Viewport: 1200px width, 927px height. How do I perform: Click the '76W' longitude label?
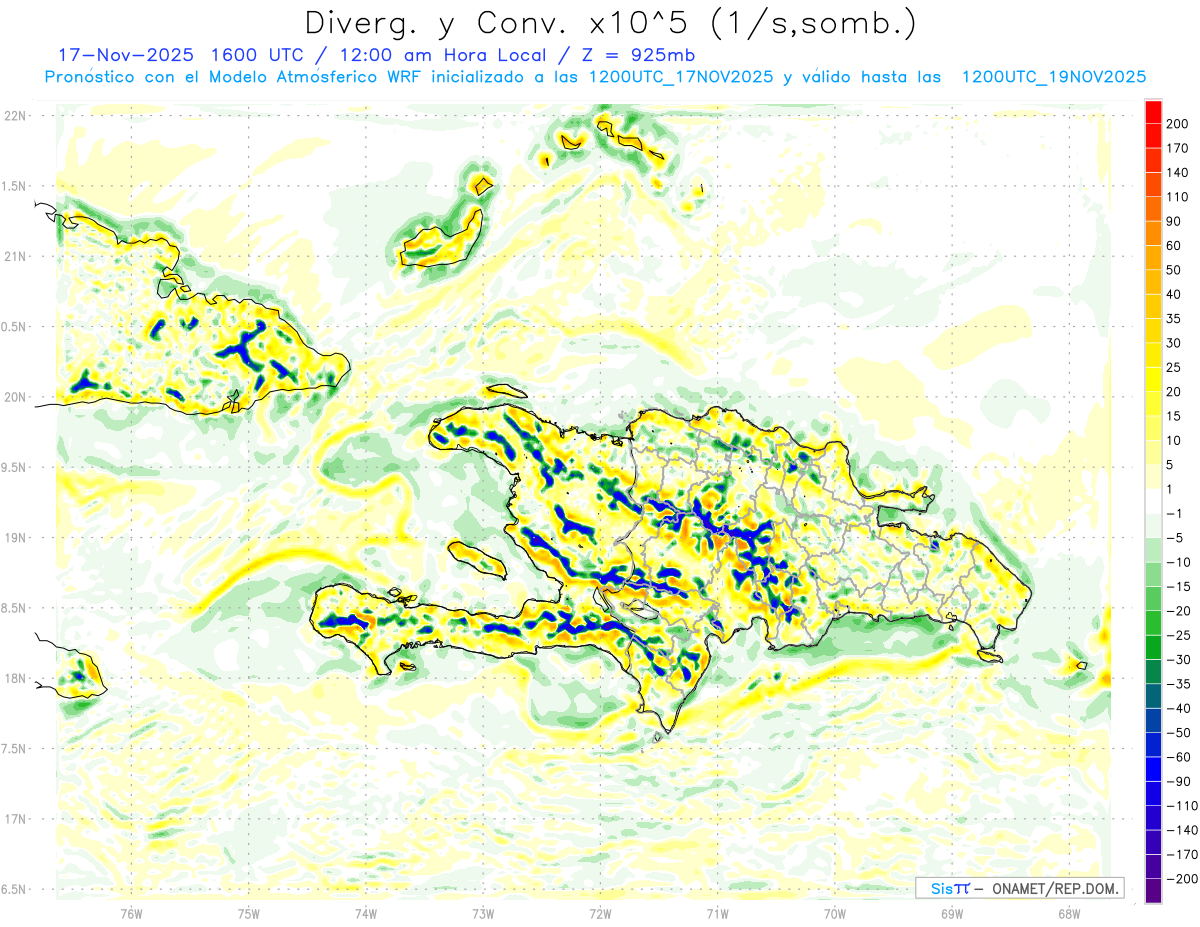click(132, 912)
